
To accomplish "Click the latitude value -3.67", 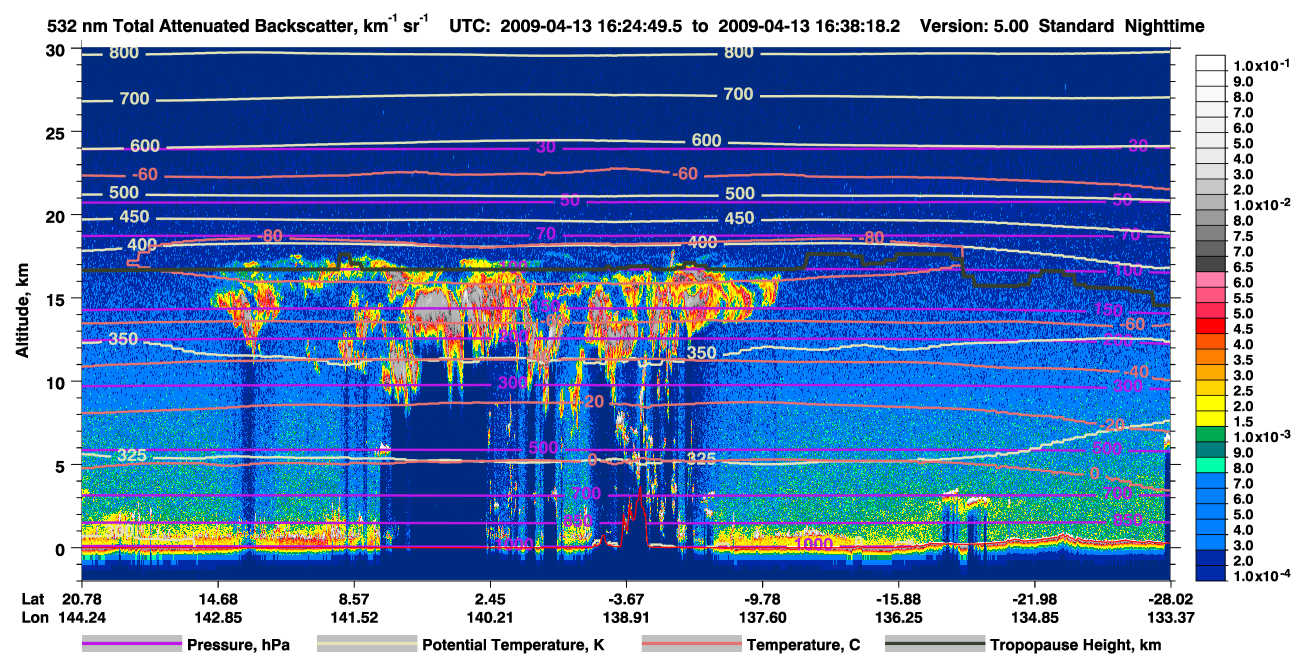I will (626, 598).
